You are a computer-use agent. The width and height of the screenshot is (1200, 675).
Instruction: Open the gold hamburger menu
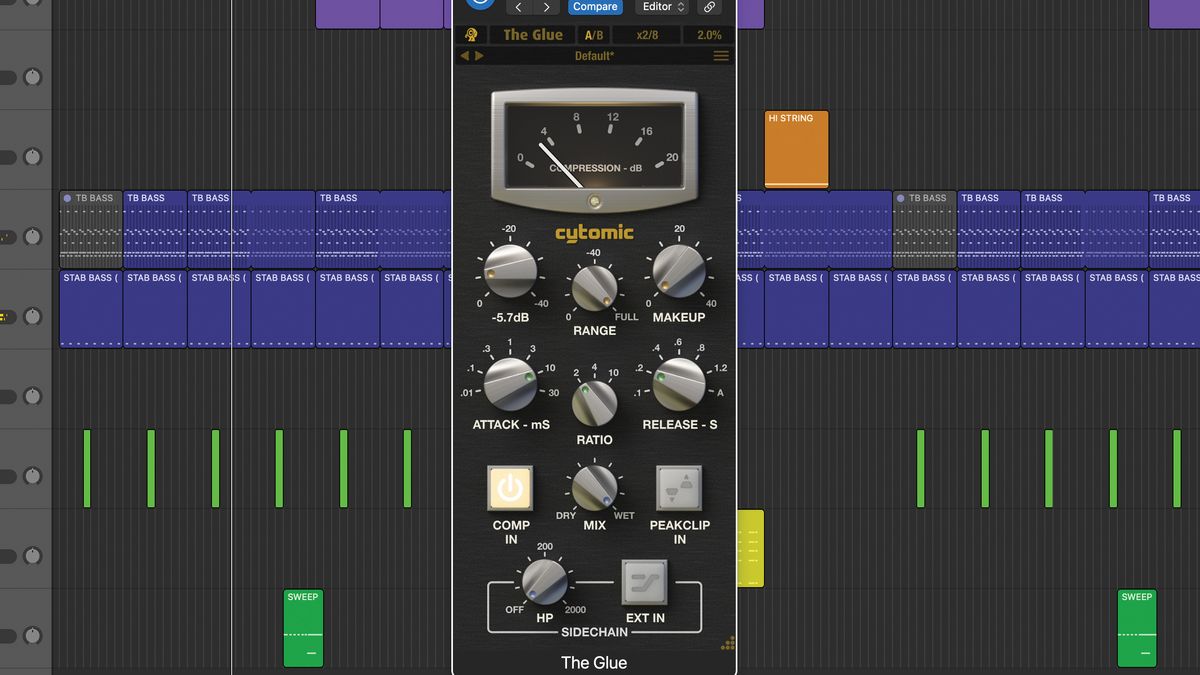[x=721, y=56]
